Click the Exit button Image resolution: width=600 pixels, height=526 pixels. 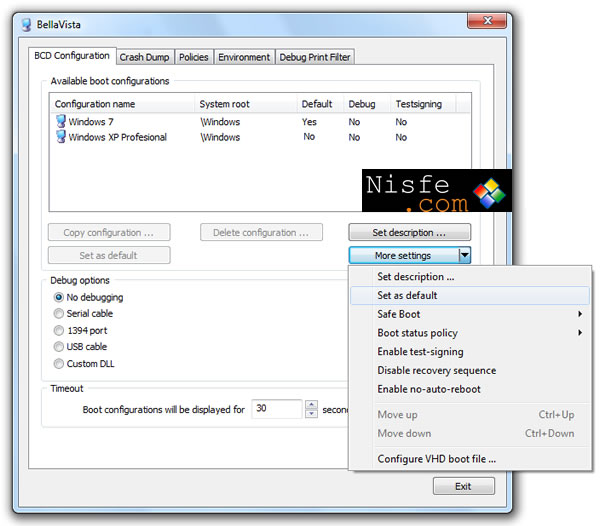click(x=464, y=486)
